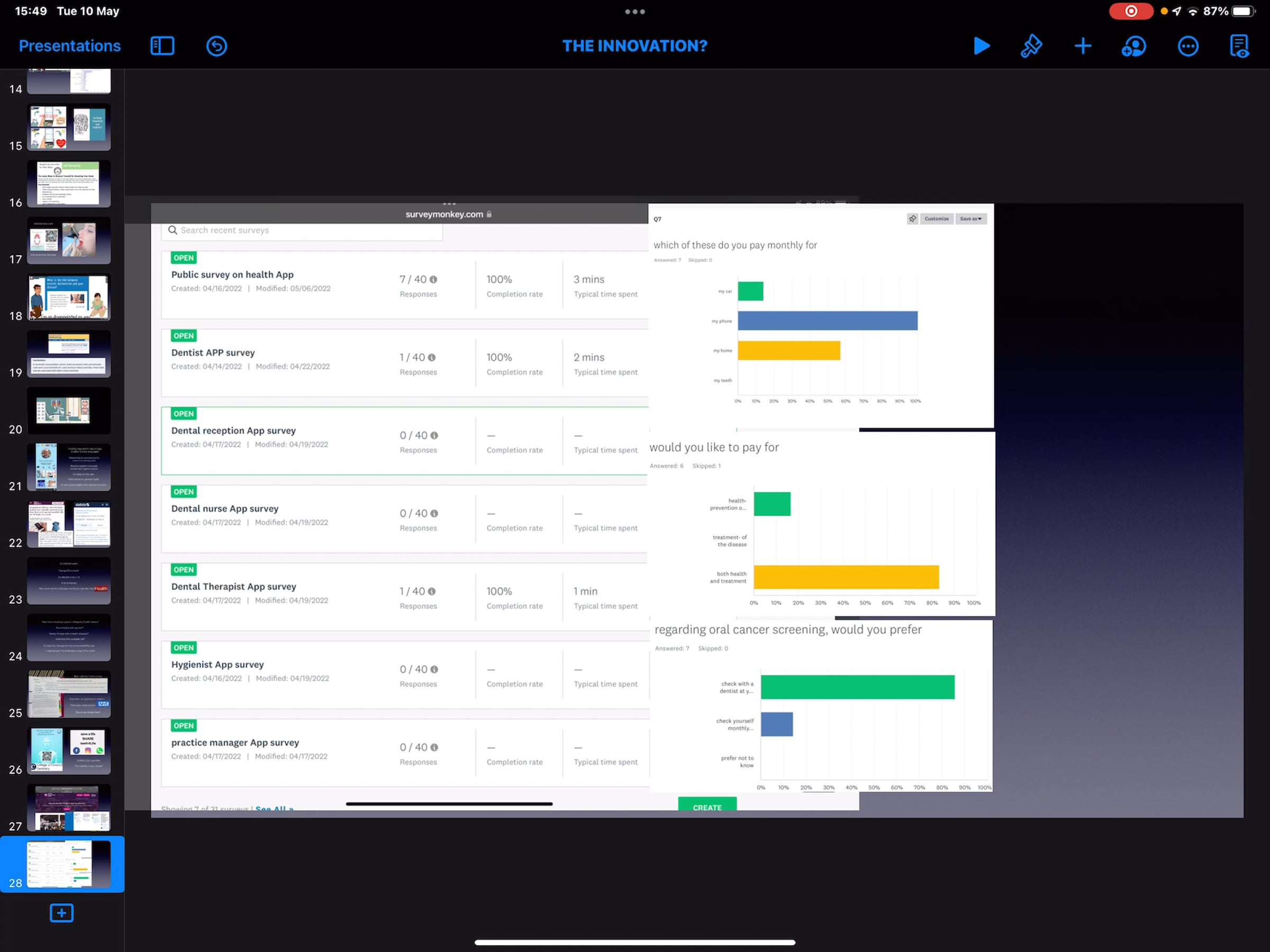Tap the battery indicator in status bar
The image size is (1270, 952).
pos(1244,11)
